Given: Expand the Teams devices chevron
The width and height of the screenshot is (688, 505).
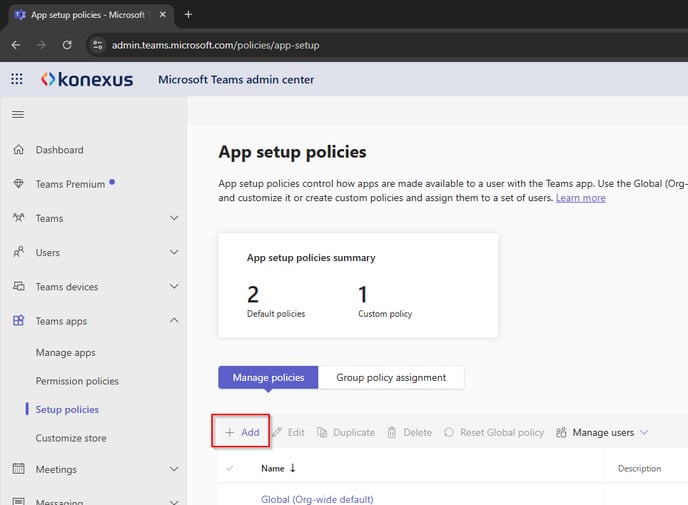Looking at the screenshot, I should coord(174,286).
